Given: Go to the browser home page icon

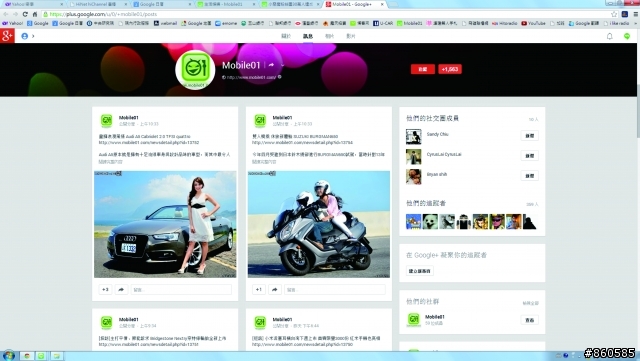Looking at the screenshot, I should pyautogui.click(x=35, y=14).
